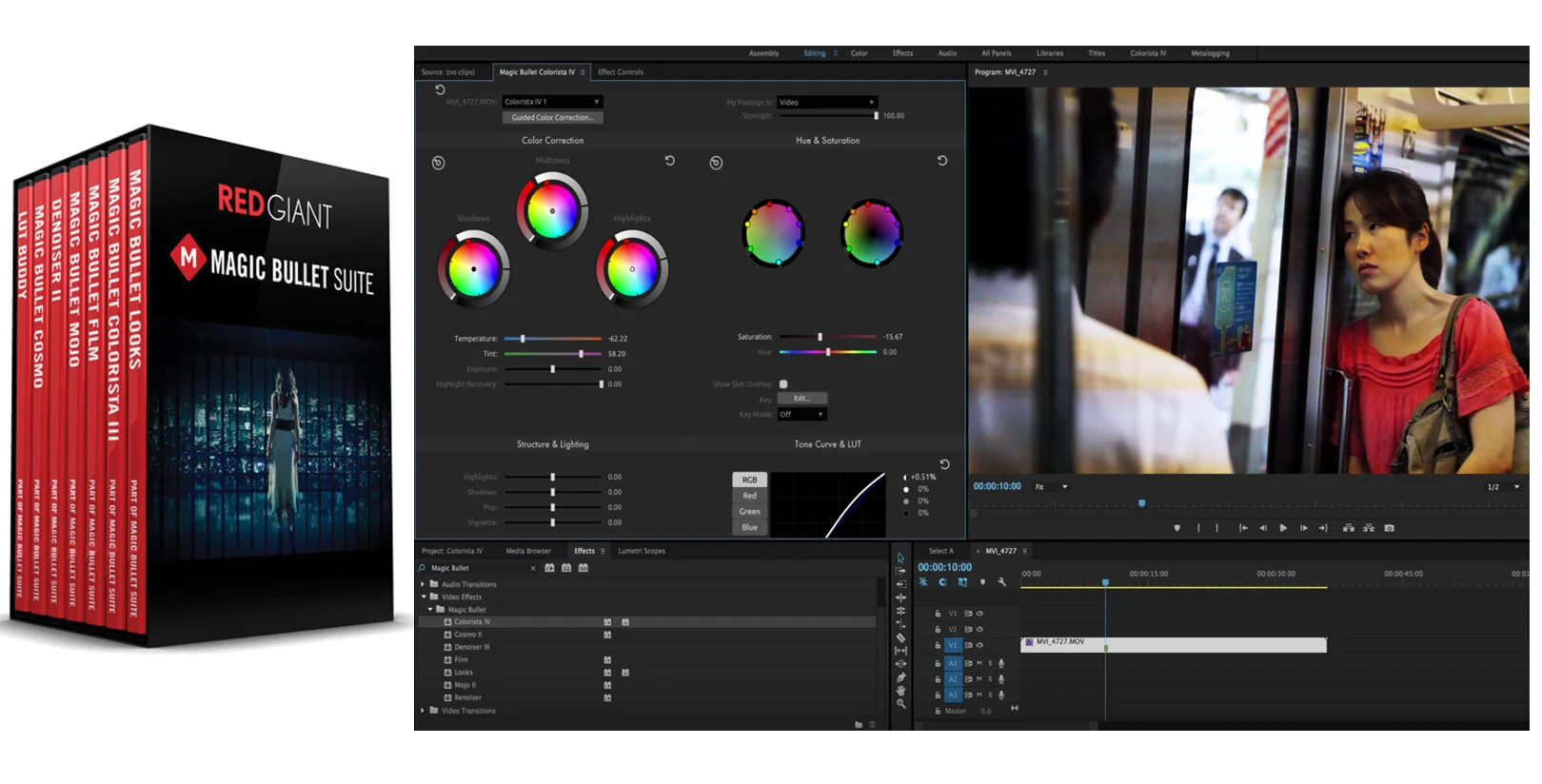1542x784 pixels.
Task: Reset the Hue & Saturation section
Action: (942, 161)
